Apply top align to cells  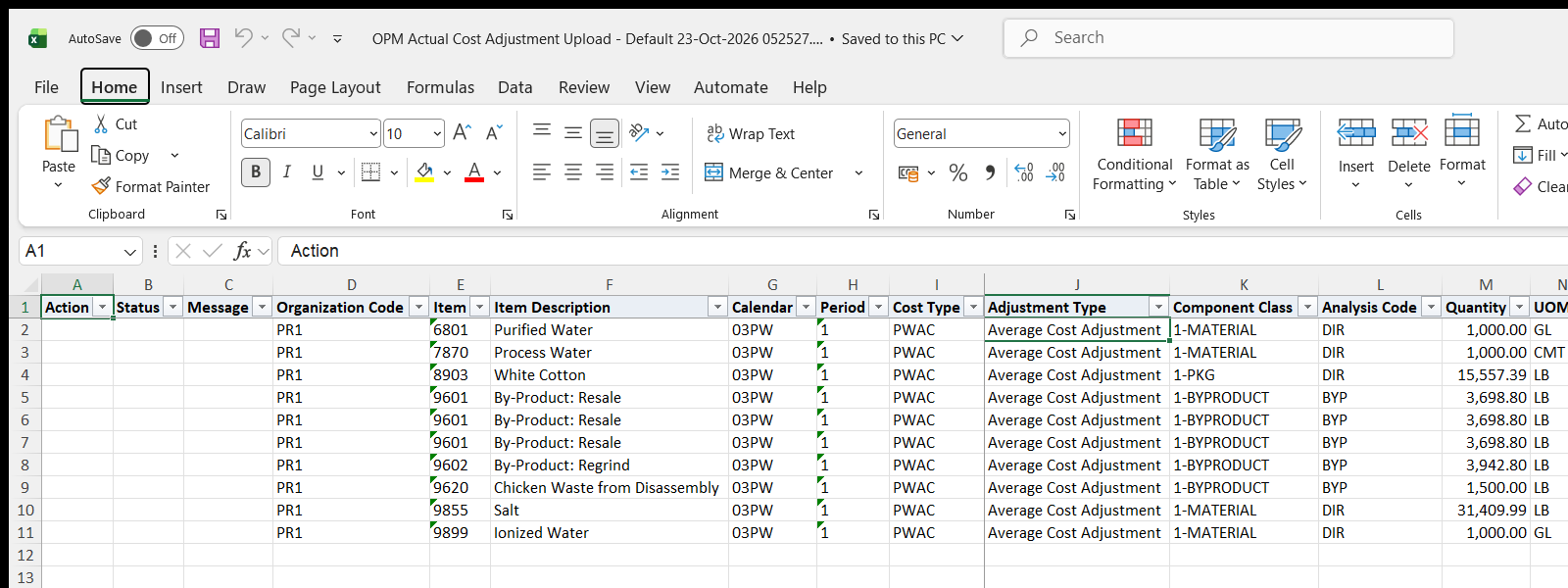pyautogui.click(x=542, y=133)
